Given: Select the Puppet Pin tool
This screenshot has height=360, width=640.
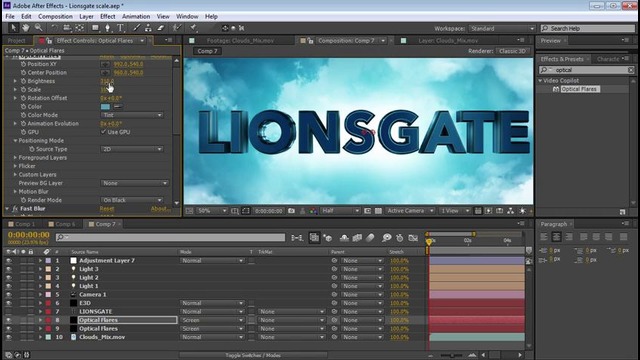Looking at the screenshot, I should [193, 28].
